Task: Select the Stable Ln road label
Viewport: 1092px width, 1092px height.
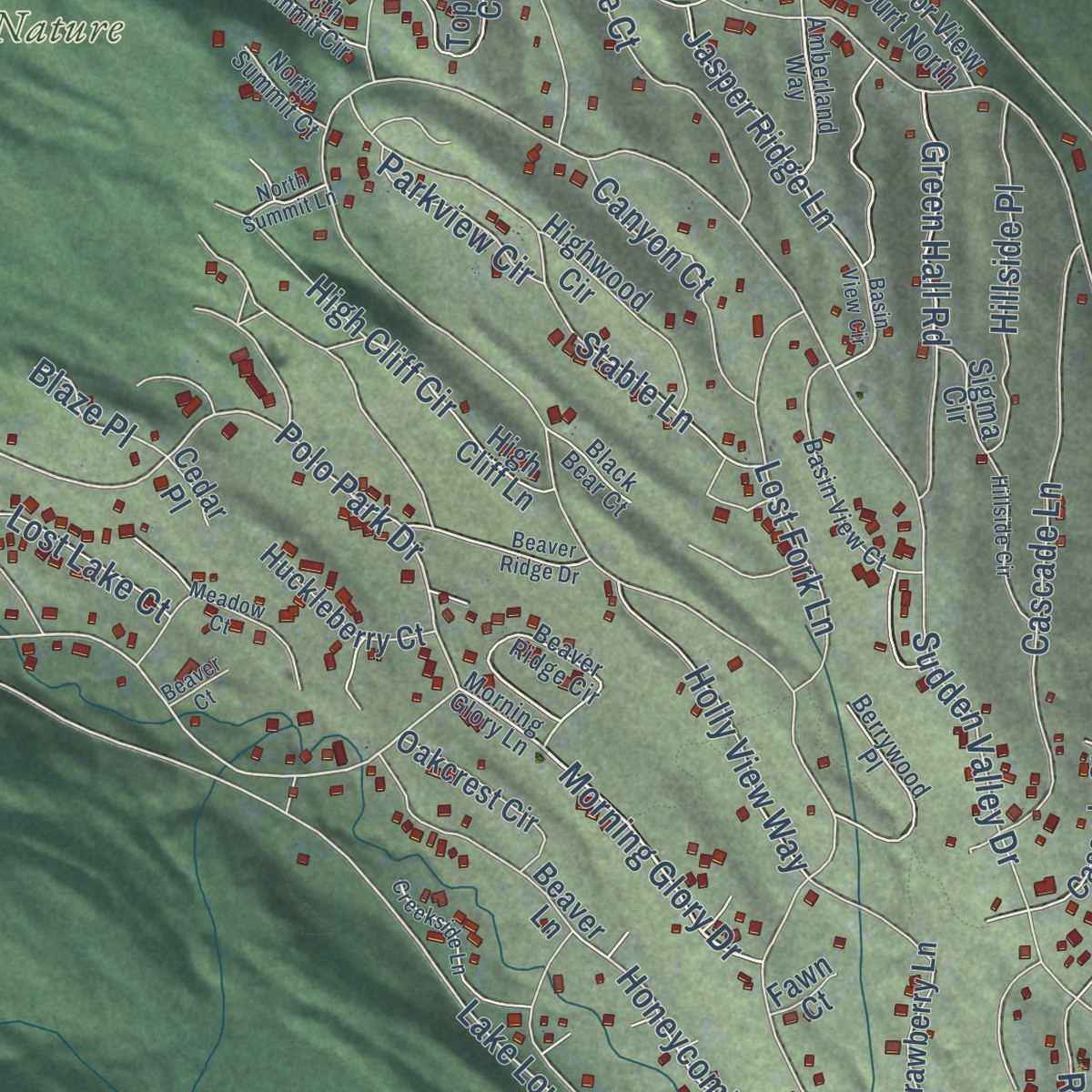Action: (635, 381)
